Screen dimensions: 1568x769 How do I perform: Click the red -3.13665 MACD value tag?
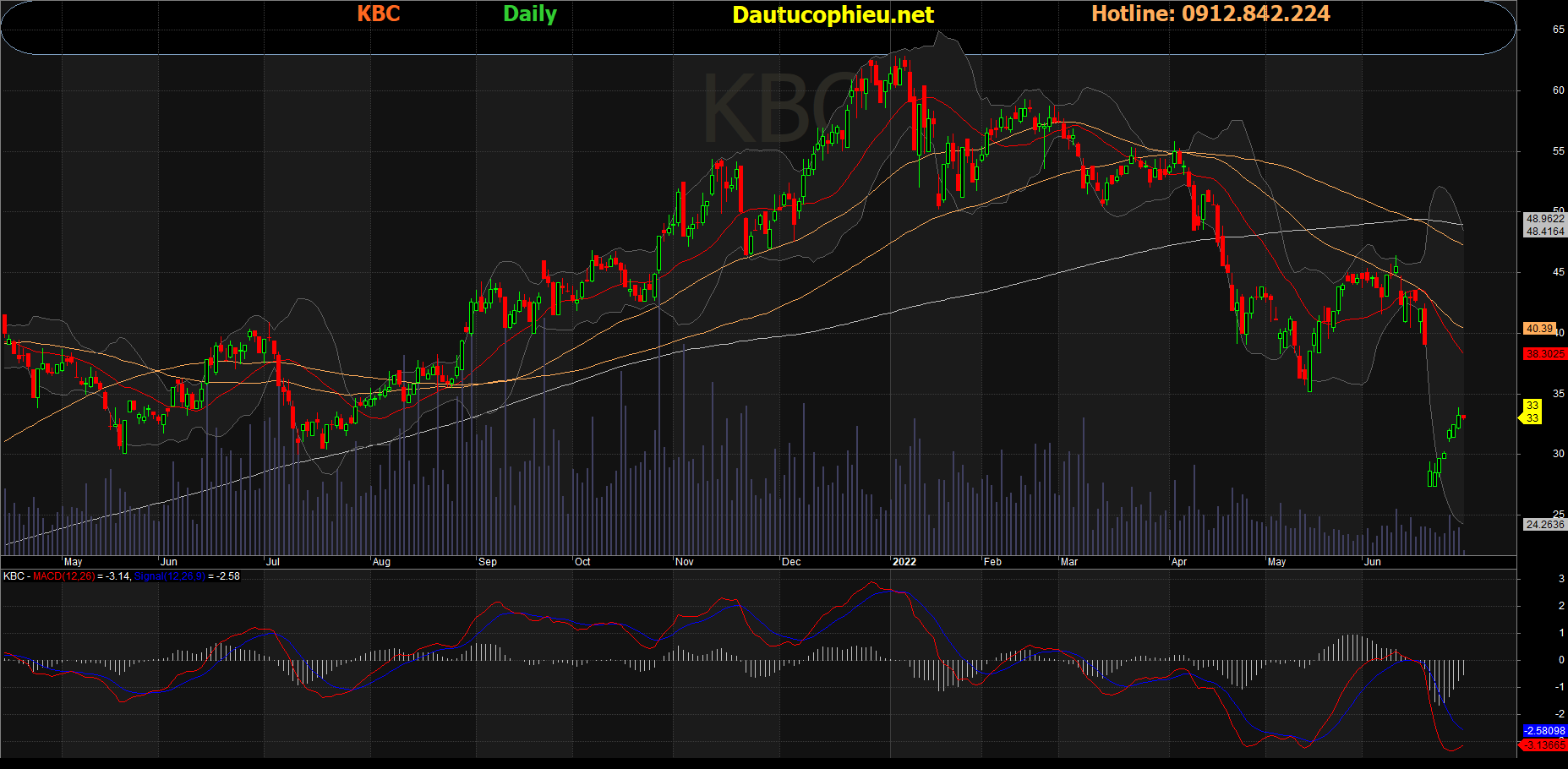1544,745
